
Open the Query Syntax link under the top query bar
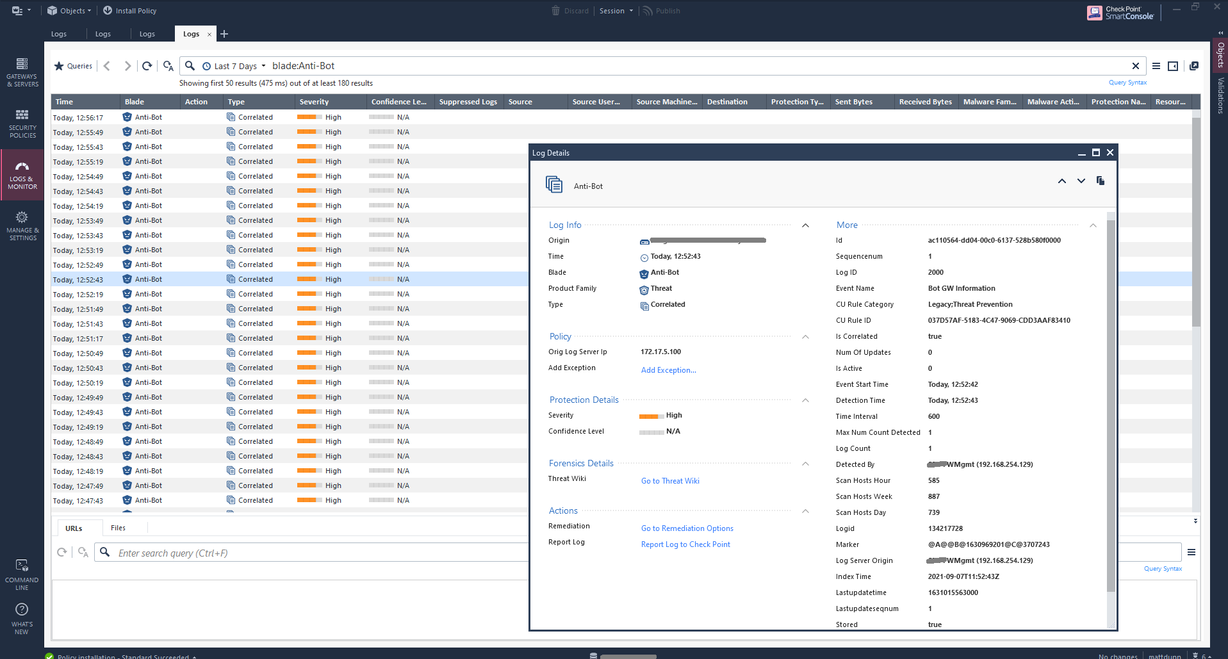[1127, 83]
